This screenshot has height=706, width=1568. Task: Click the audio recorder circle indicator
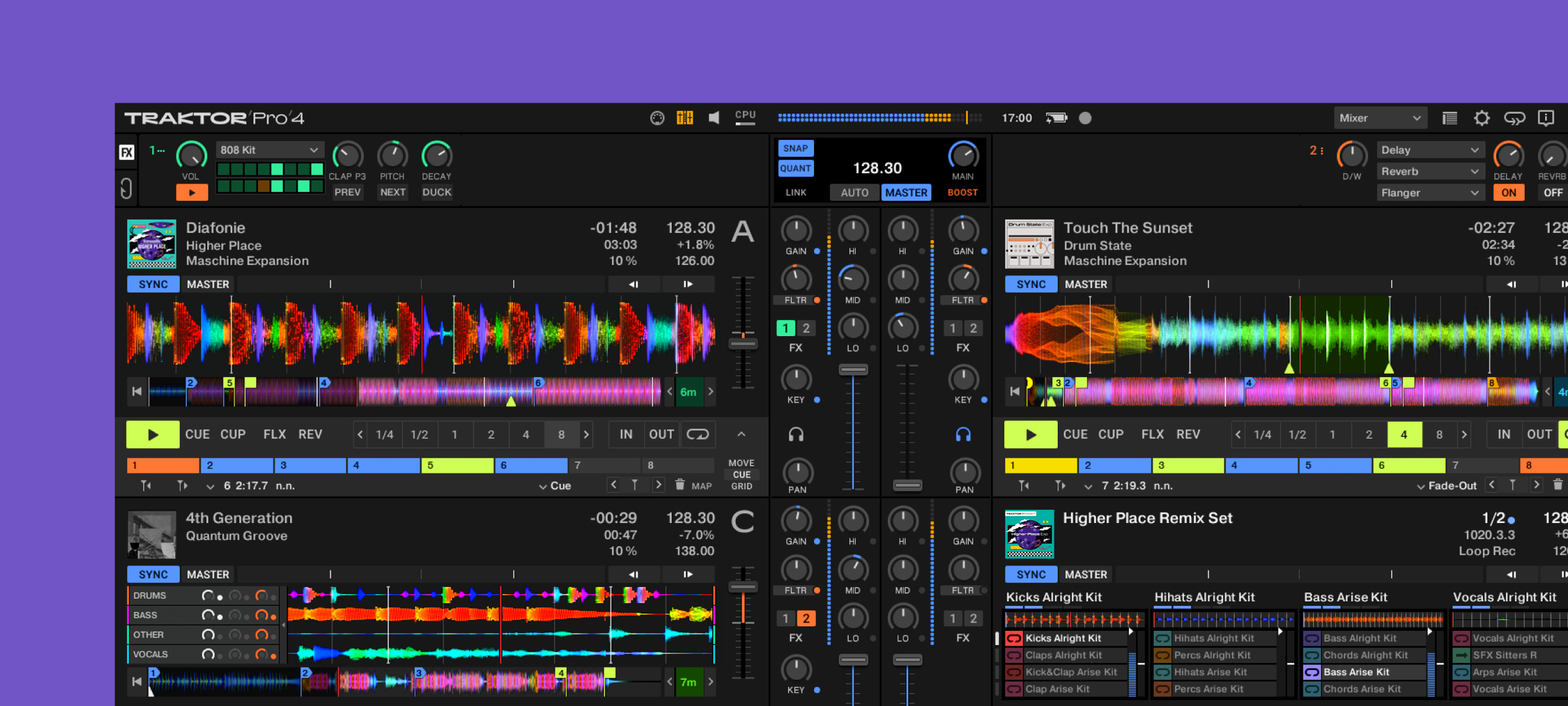tap(1085, 118)
